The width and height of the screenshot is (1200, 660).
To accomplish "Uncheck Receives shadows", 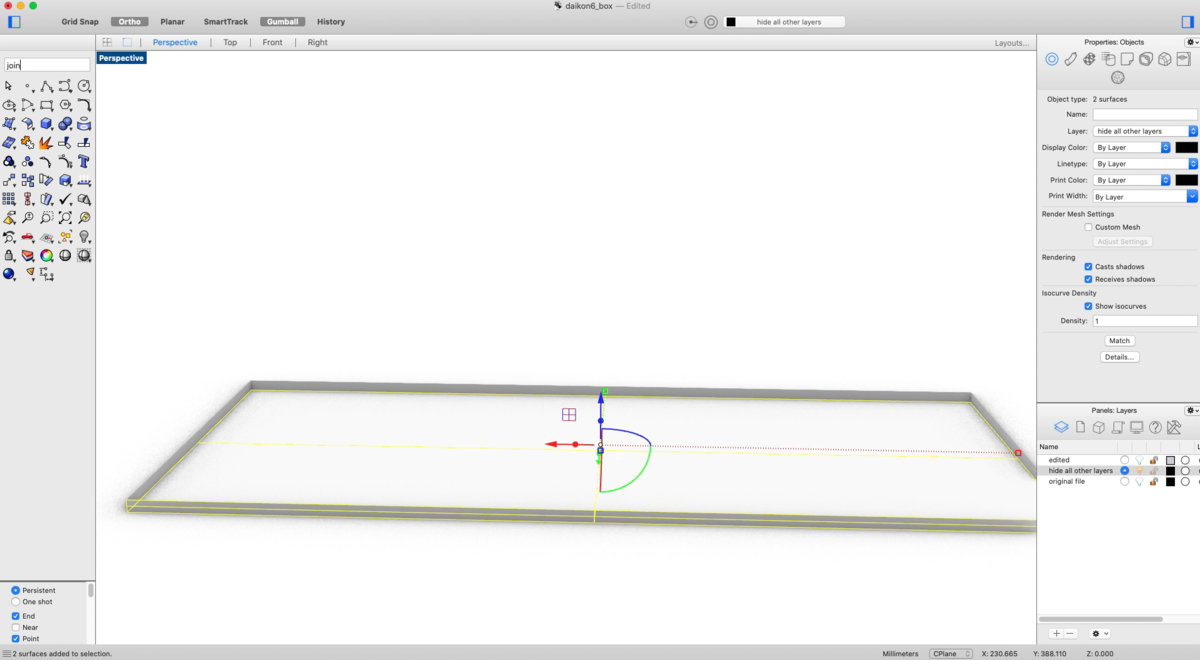I will [x=1088, y=279].
